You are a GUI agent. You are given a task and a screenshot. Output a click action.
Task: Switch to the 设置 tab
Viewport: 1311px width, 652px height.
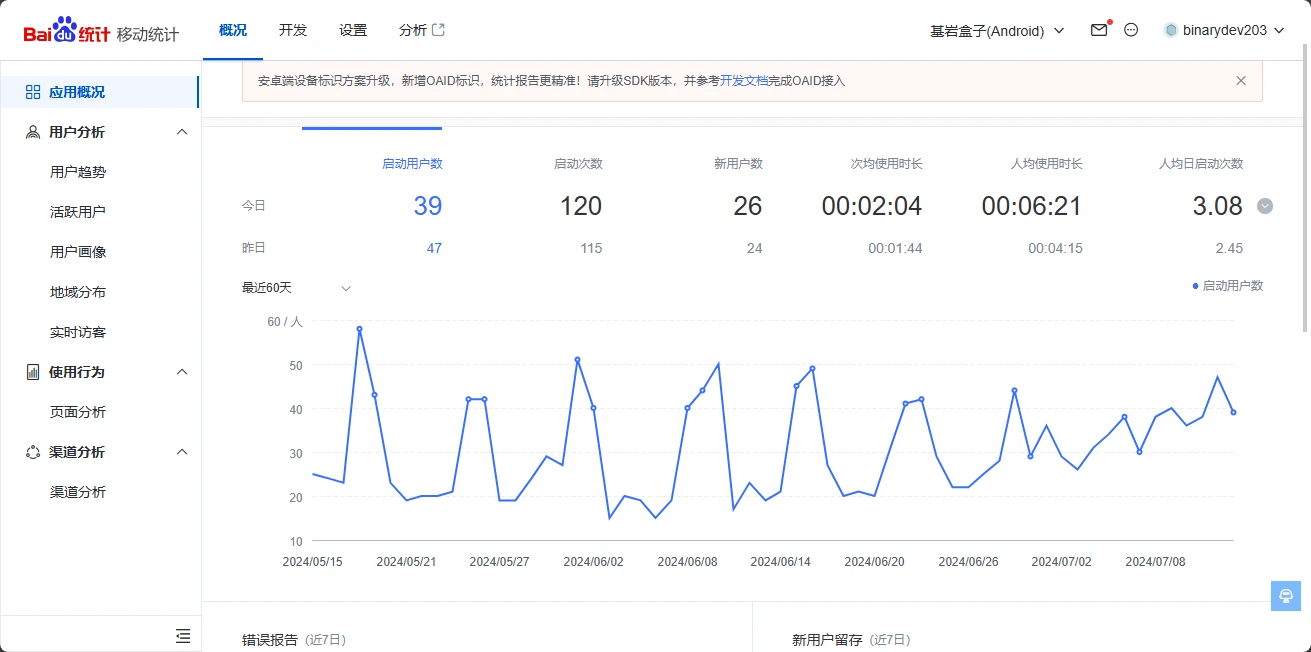353,30
